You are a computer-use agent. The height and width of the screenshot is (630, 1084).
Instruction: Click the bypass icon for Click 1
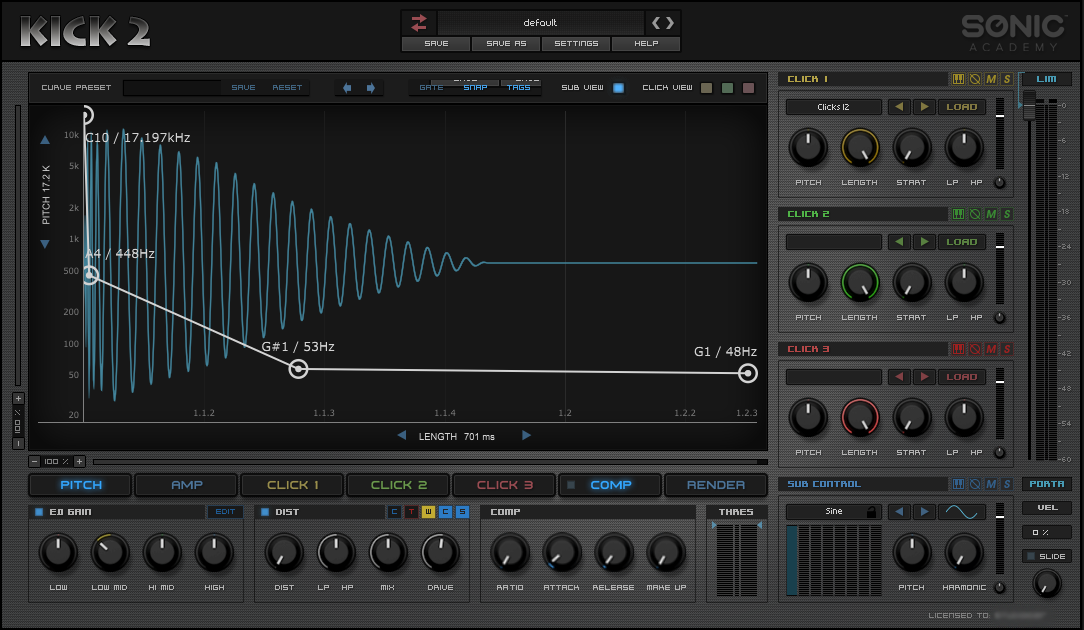pyautogui.click(x=975, y=79)
